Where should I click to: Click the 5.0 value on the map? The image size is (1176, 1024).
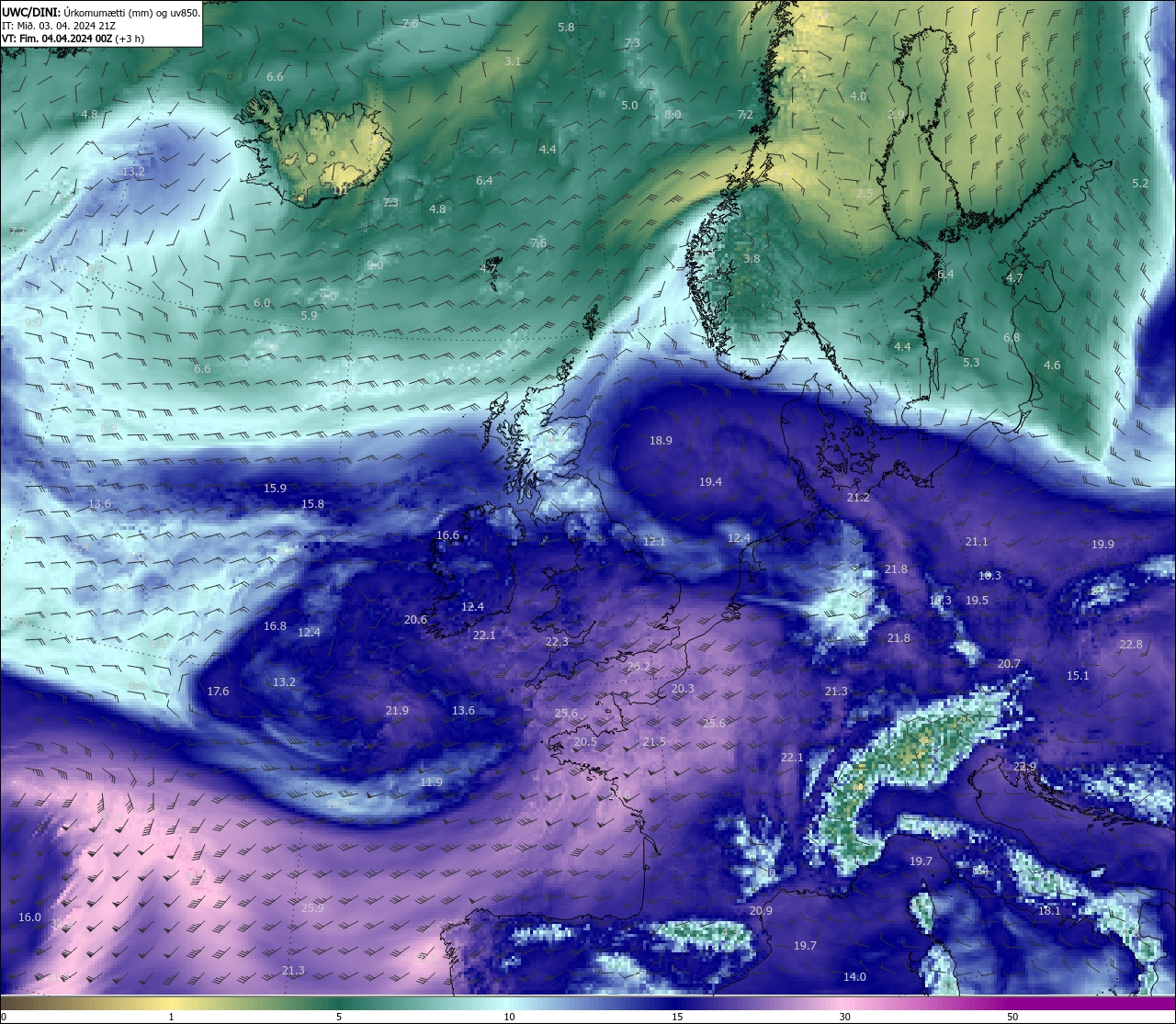click(x=629, y=106)
